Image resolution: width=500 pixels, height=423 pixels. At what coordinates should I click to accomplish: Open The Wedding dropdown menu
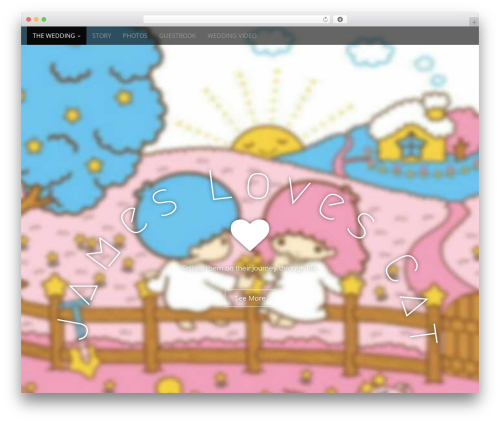(x=56, y=36)
